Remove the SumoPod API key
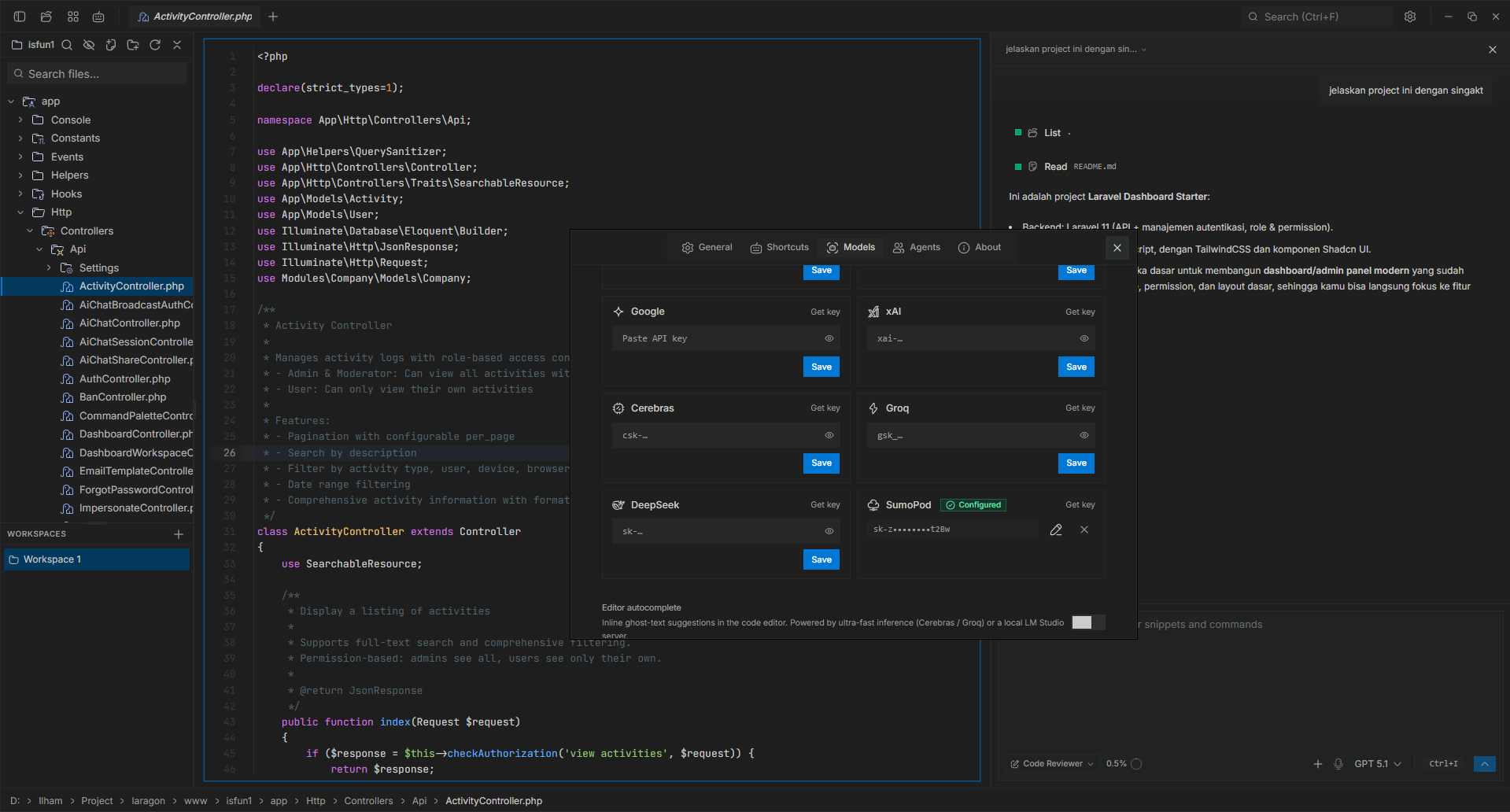Image resolution: width=1510 pixels, height=812 pixels. coord(1084,530)
